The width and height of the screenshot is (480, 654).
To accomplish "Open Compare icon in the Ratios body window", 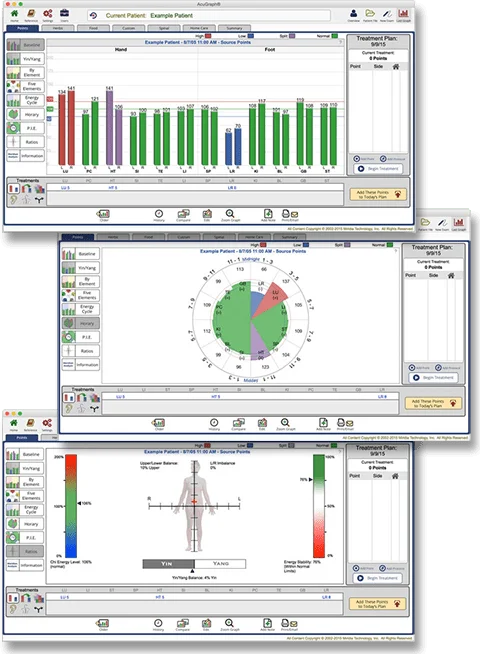I will click(x=182, y=624).
